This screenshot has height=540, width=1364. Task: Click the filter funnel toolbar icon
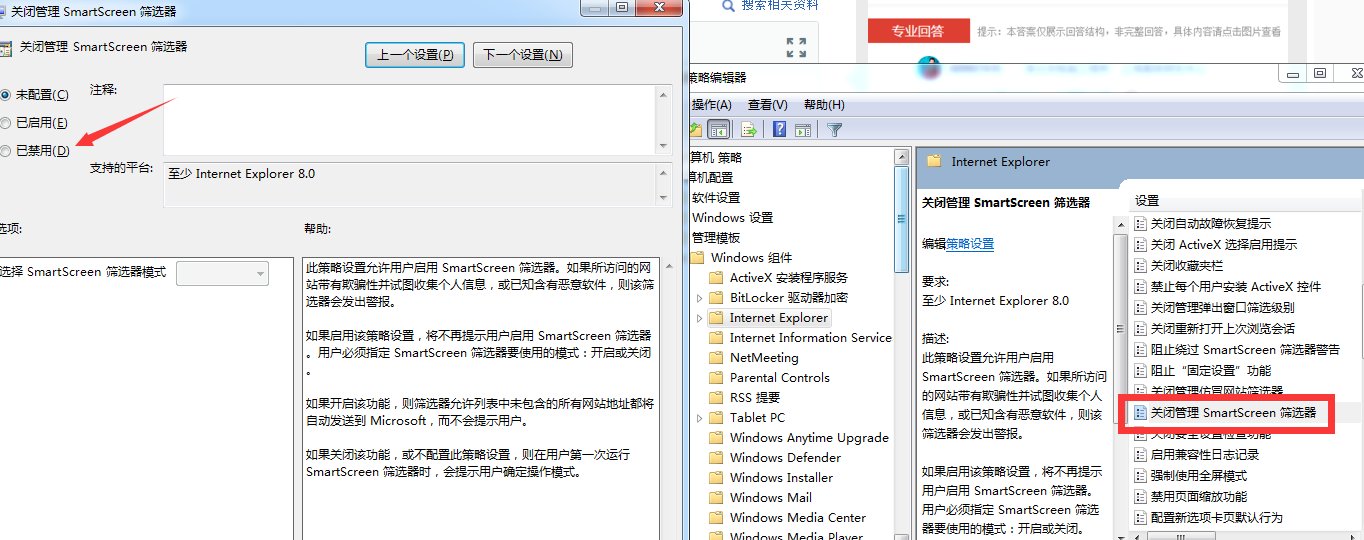[x=835, y=129]
